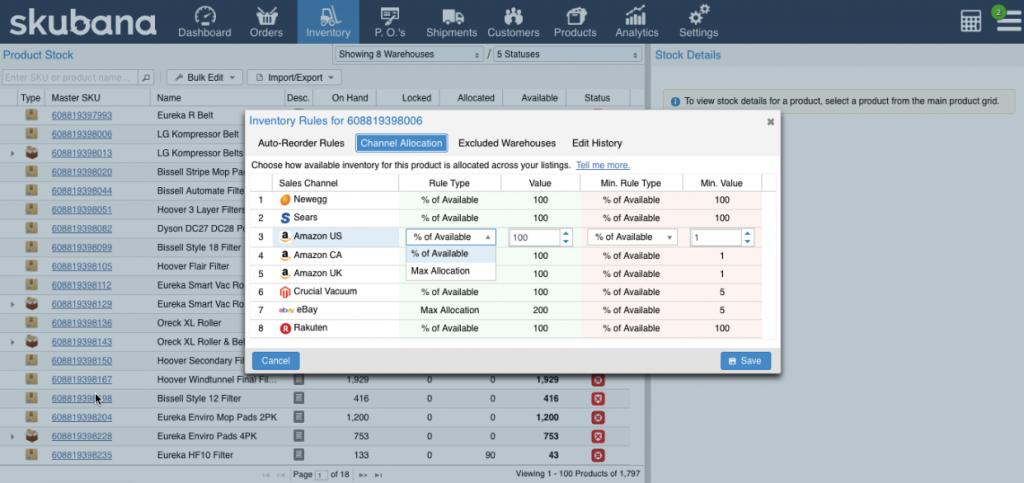
Task: Close the Inventory Rules dialog
Action: (771, 121)
